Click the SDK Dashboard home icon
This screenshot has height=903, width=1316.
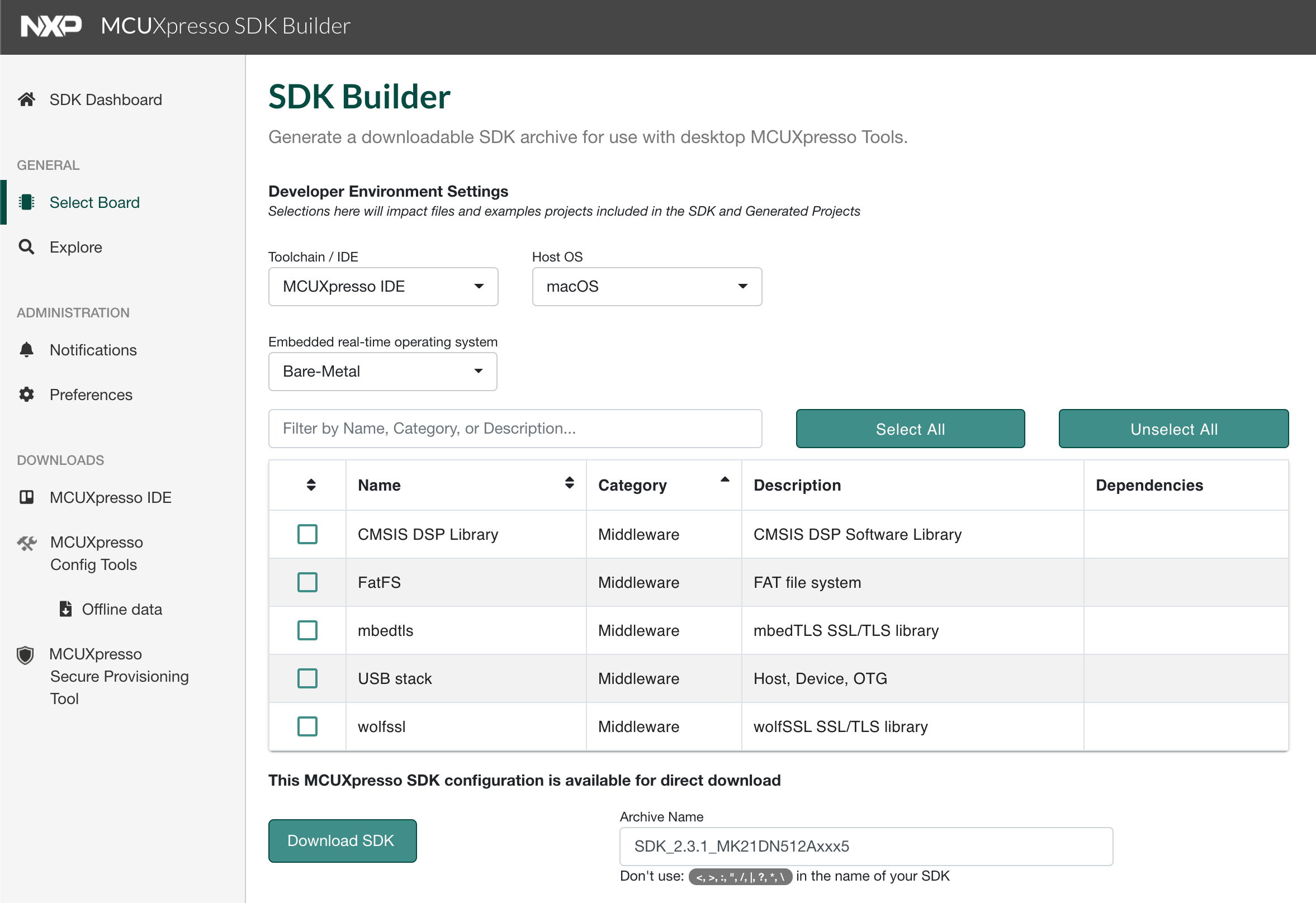[27, 99]
